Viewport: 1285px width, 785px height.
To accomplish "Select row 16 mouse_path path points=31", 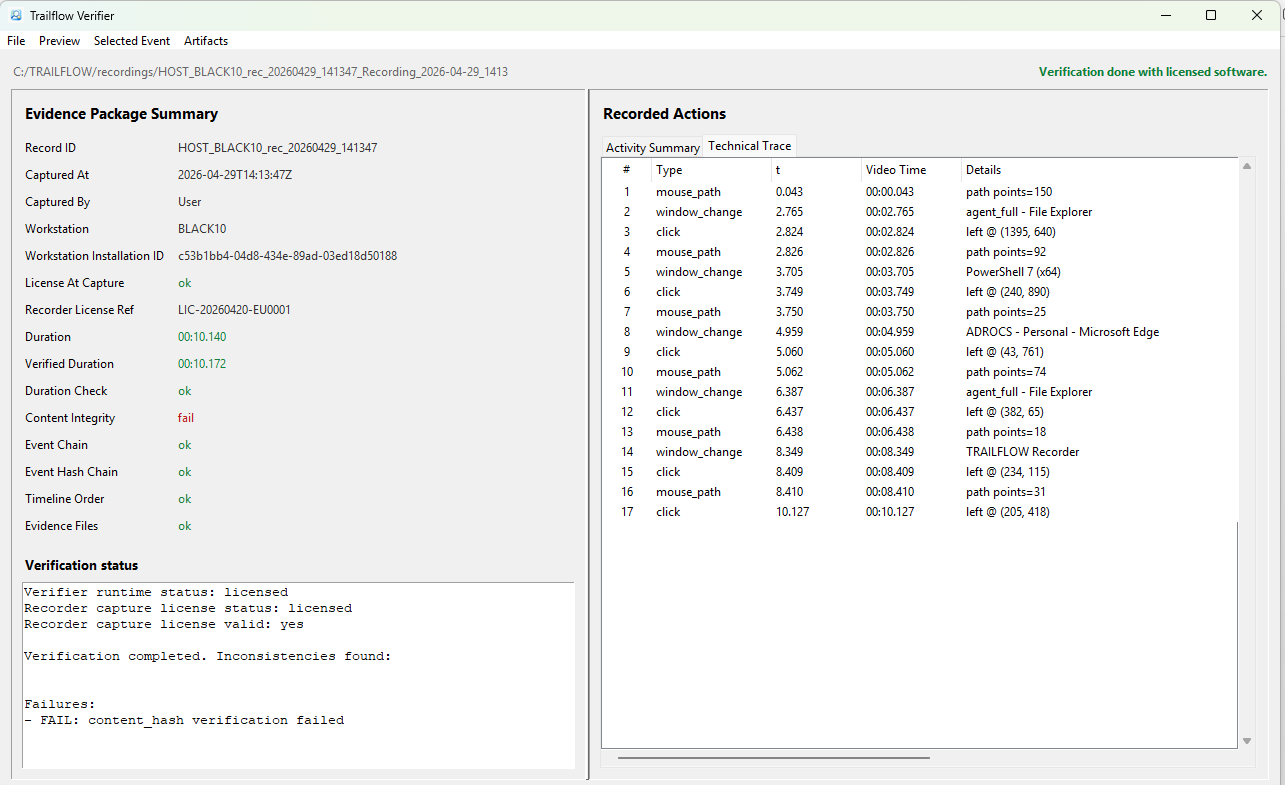I will pos(920,492).
